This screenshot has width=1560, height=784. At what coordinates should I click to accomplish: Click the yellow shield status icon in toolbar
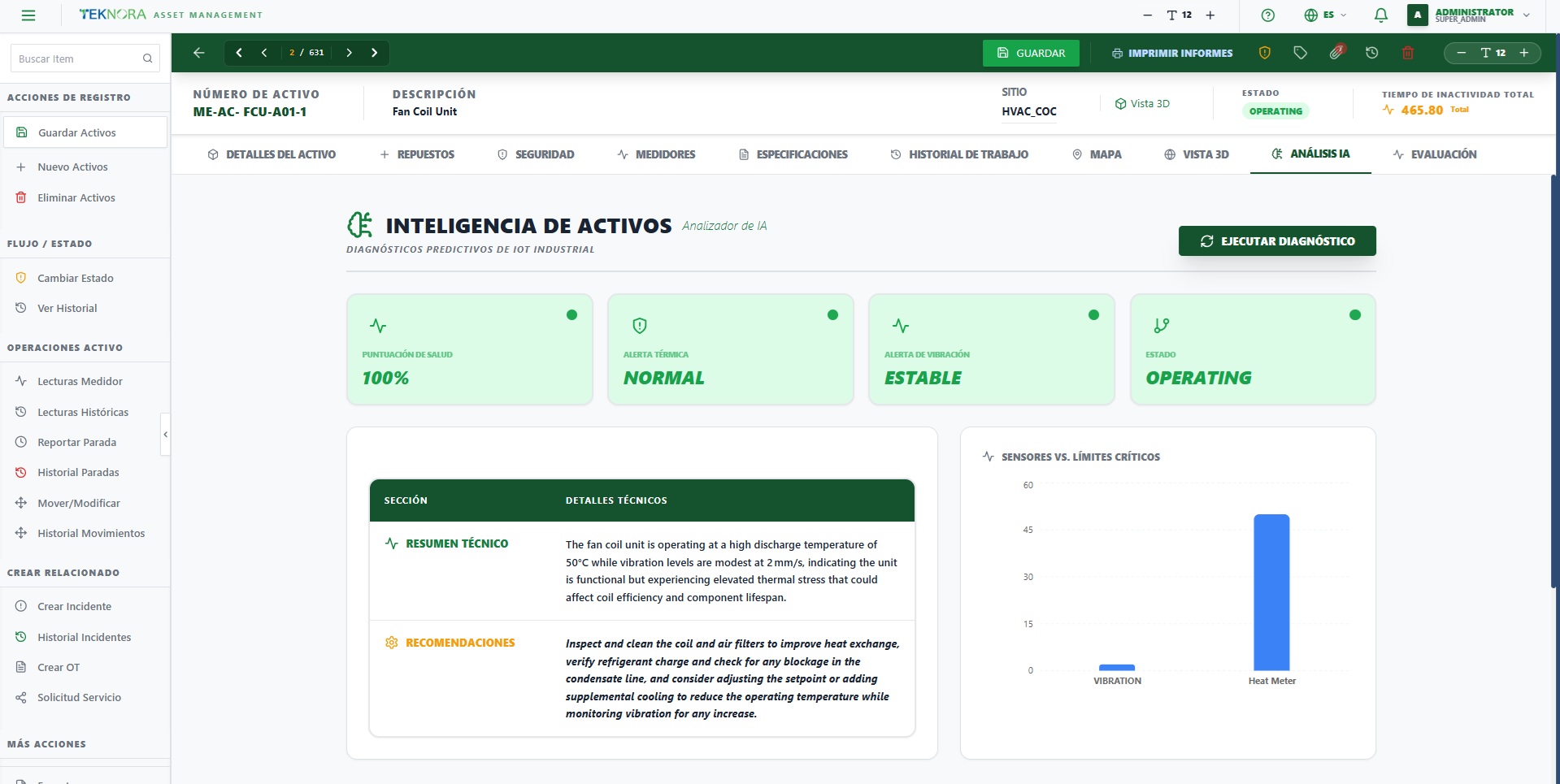pos(1264,53)
